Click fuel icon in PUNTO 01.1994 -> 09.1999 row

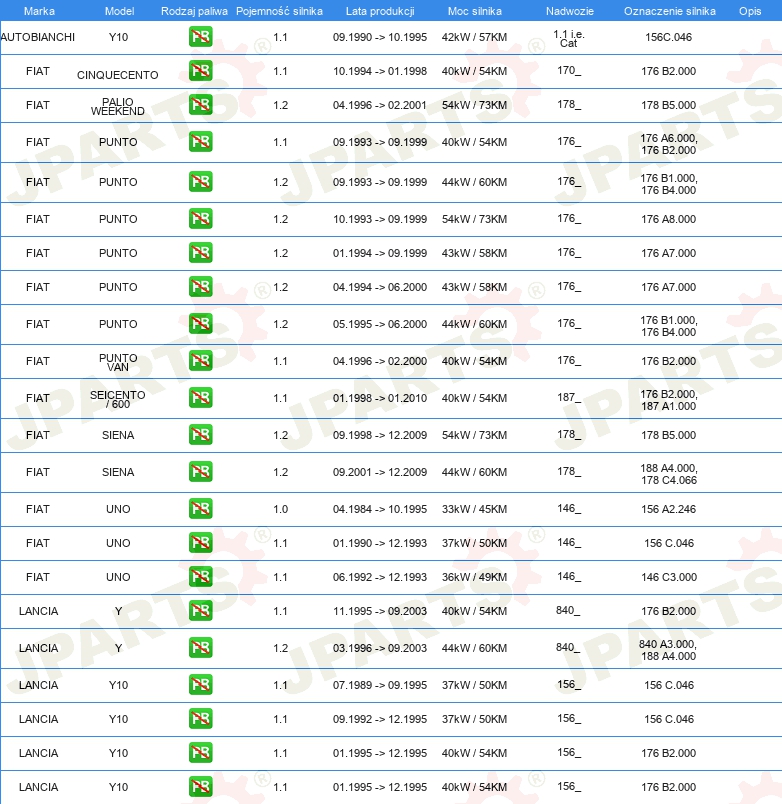point(200,252)
